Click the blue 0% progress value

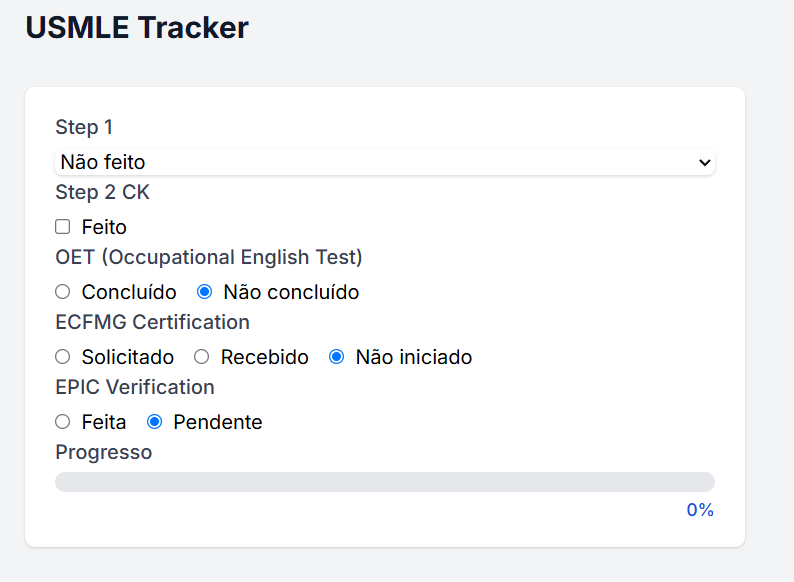click(700, 510)
